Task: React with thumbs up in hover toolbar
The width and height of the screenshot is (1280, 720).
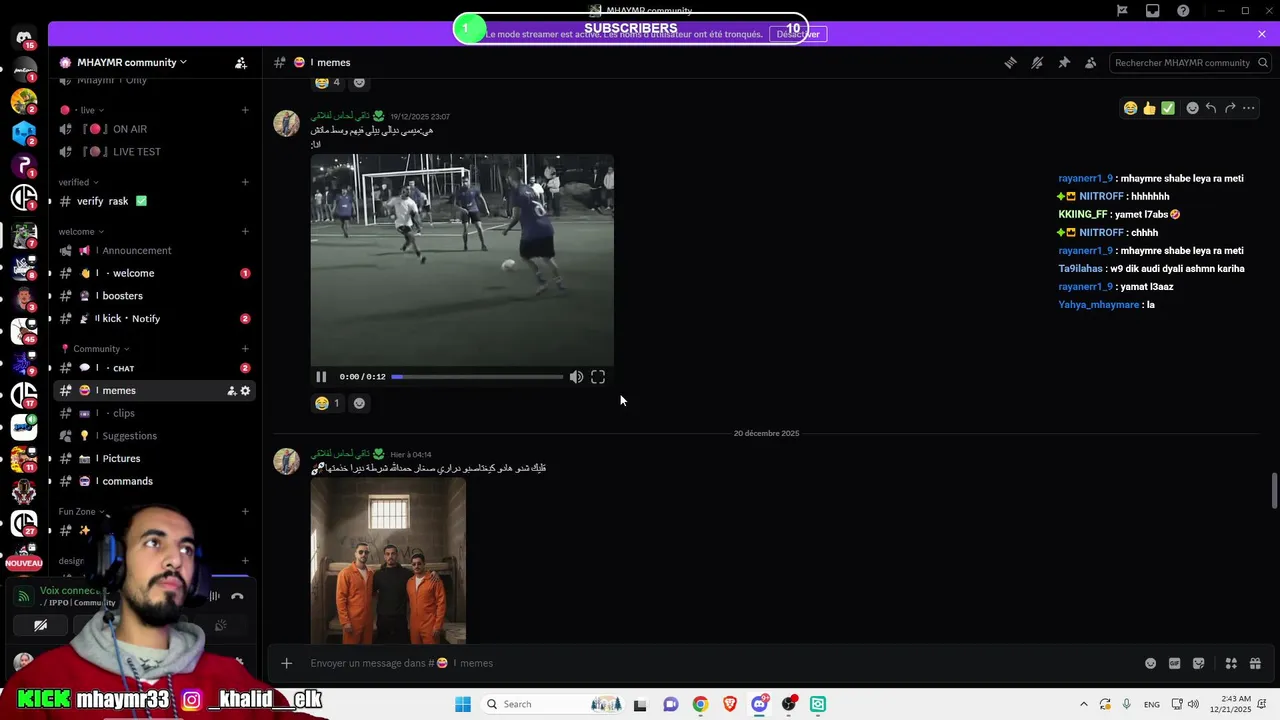Action: [1149, 108]
